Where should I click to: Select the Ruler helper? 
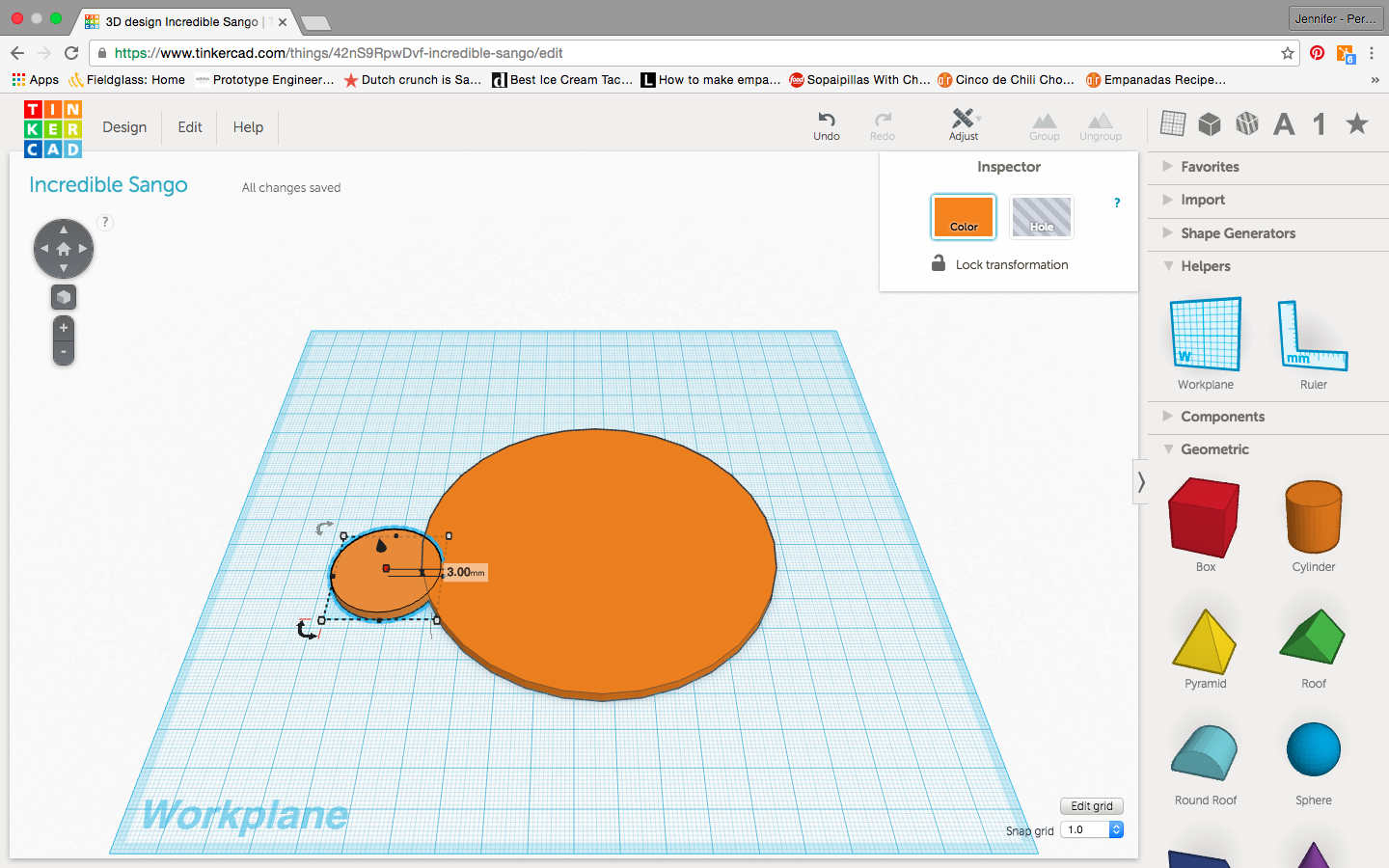1314,343
